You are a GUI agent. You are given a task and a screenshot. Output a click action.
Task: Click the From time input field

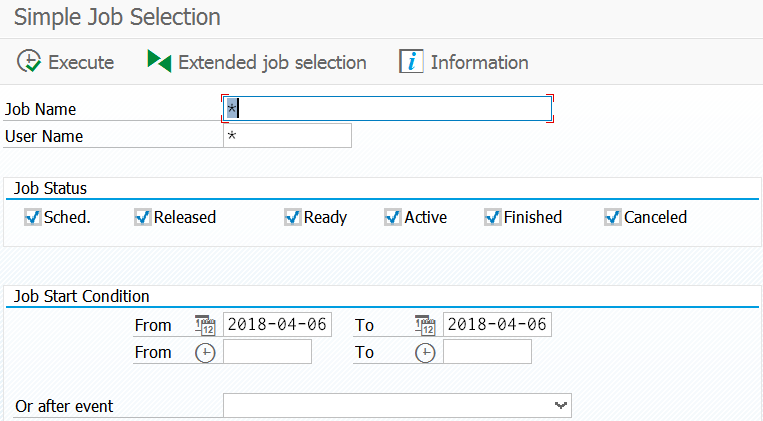coord(267,352)
